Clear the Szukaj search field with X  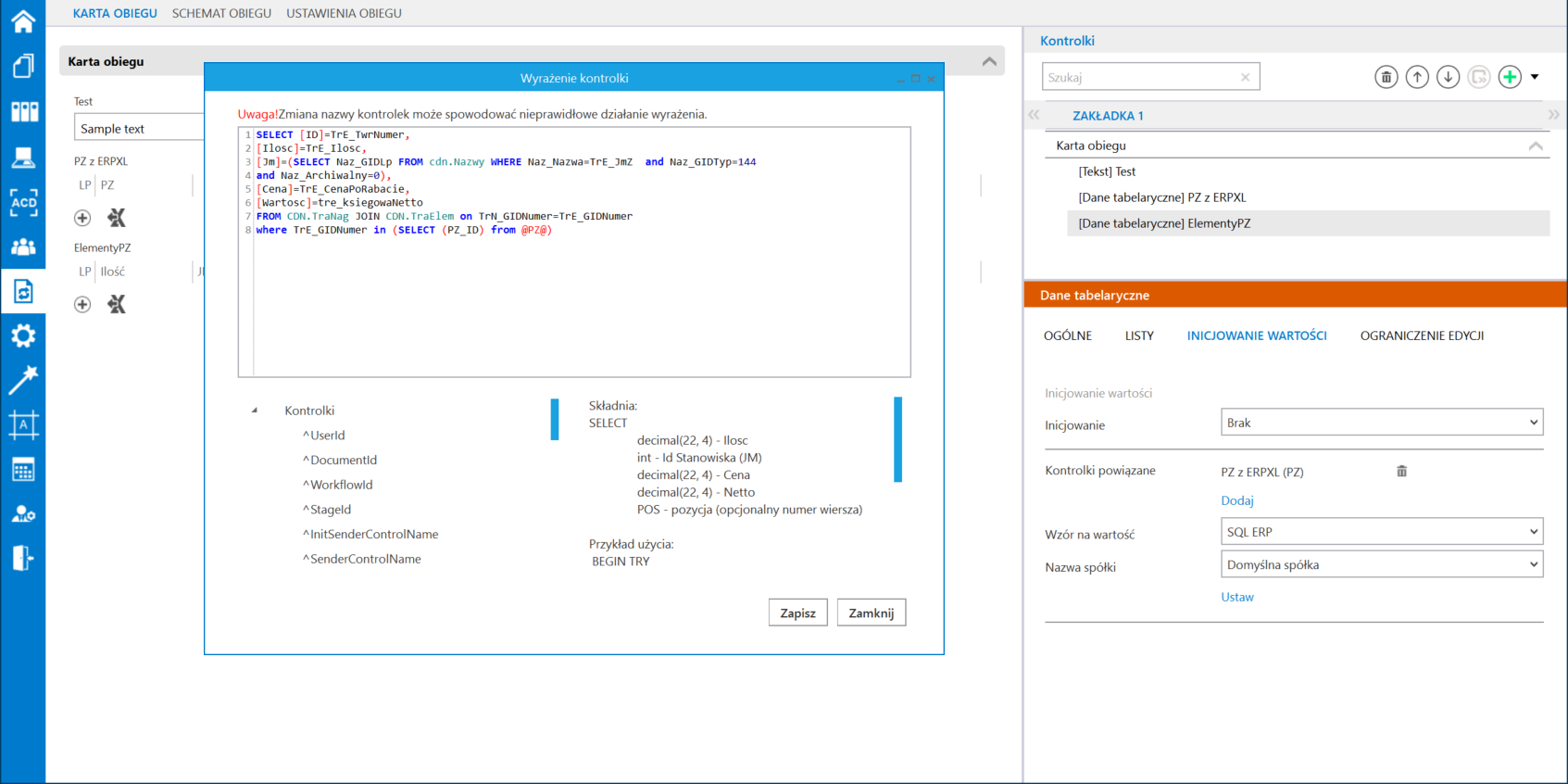click(1245, 77)
